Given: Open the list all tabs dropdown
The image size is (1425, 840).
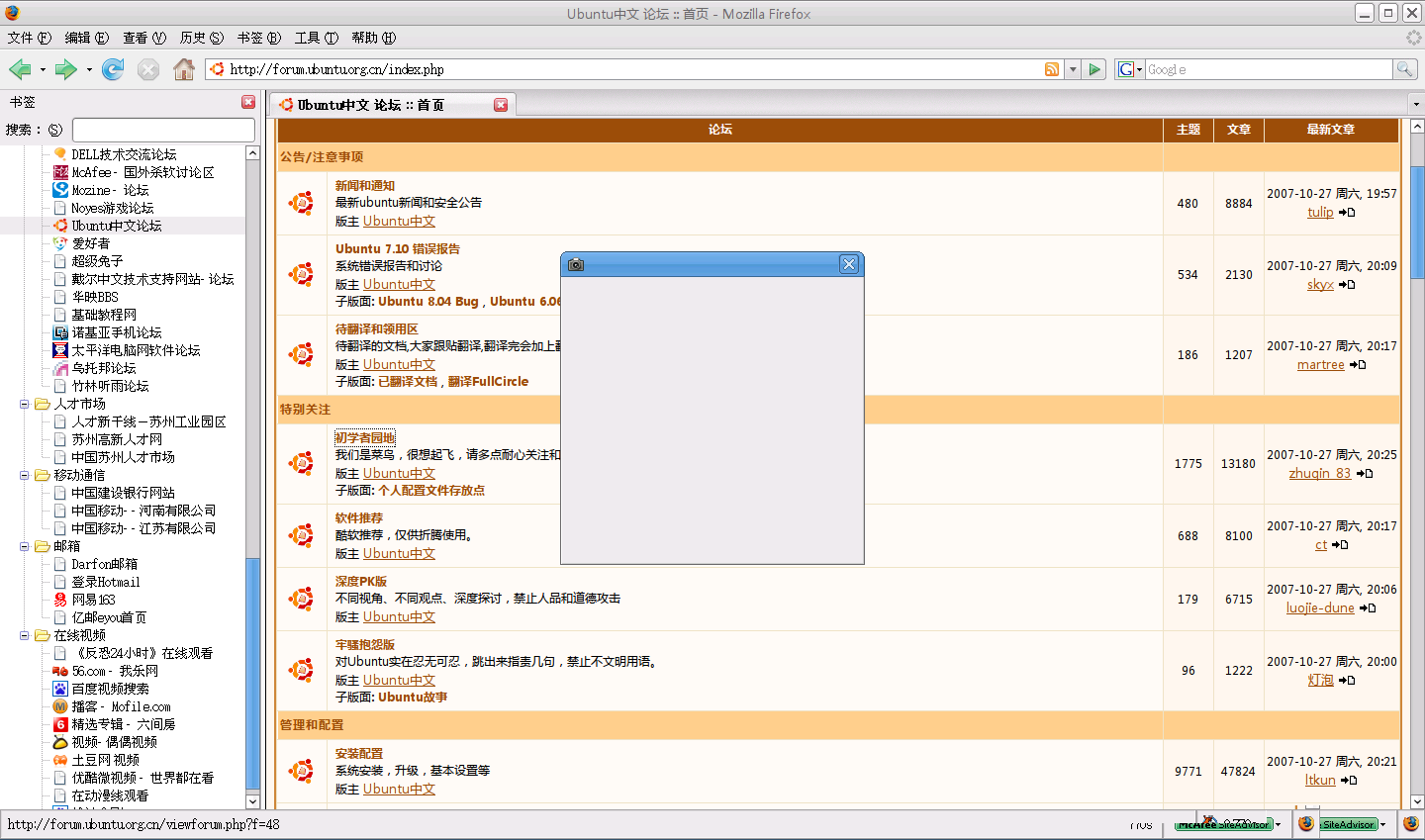Looking at the screenshot, I should pos(1416,104).
